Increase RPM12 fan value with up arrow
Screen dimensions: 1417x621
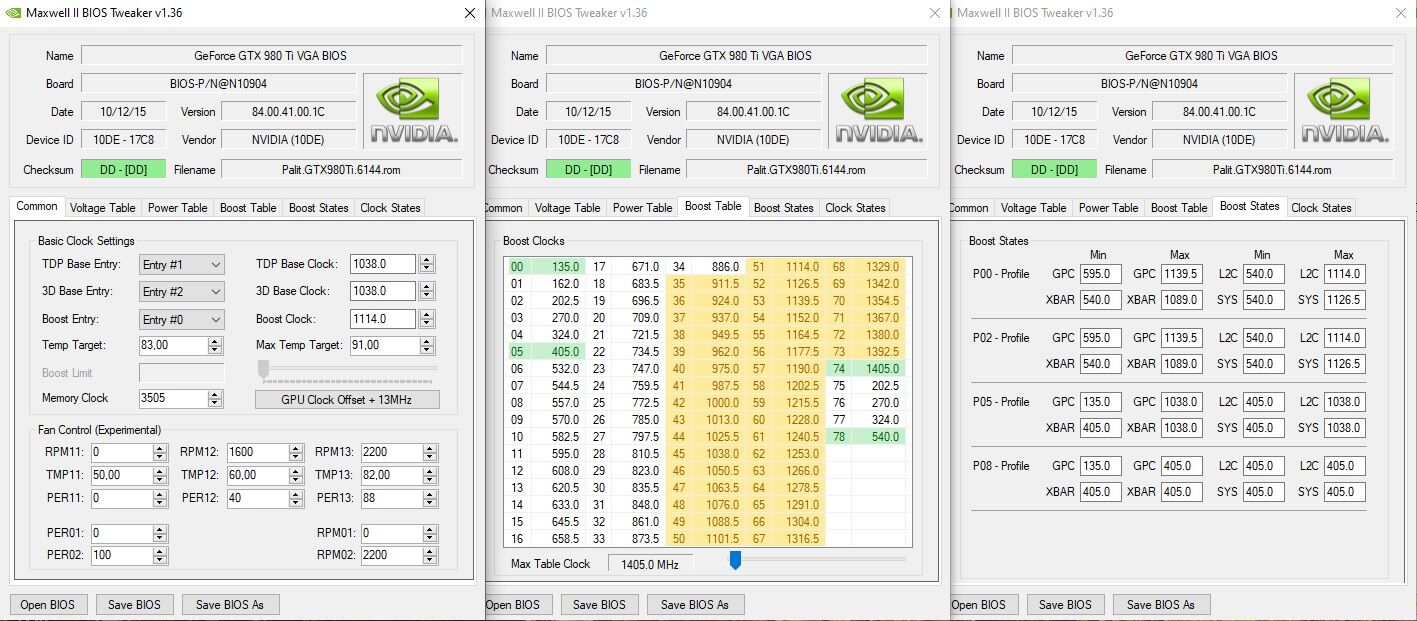pyautogui.click(x=295, y=448)
